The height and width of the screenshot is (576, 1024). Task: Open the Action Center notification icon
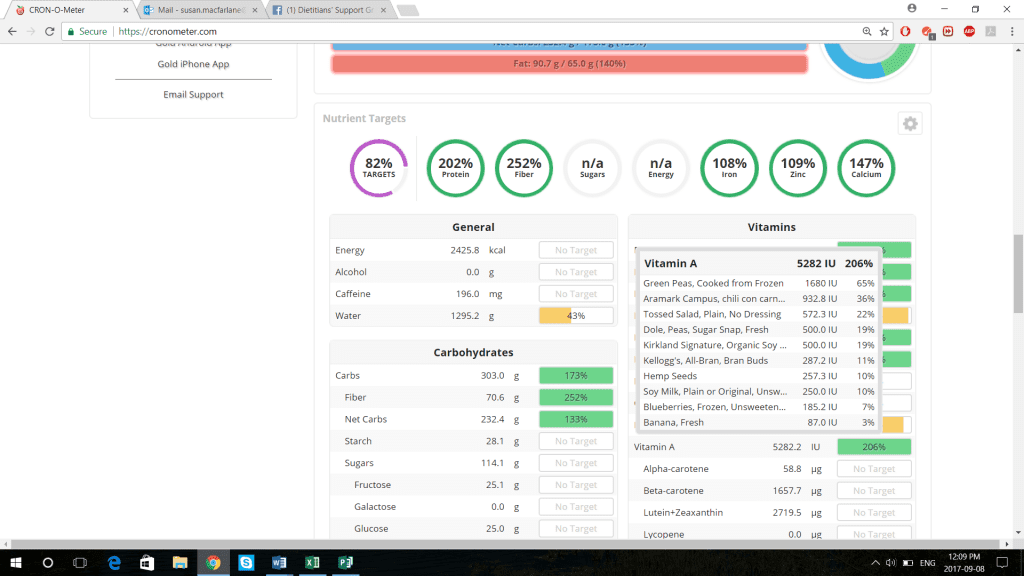pos(1002,562)
